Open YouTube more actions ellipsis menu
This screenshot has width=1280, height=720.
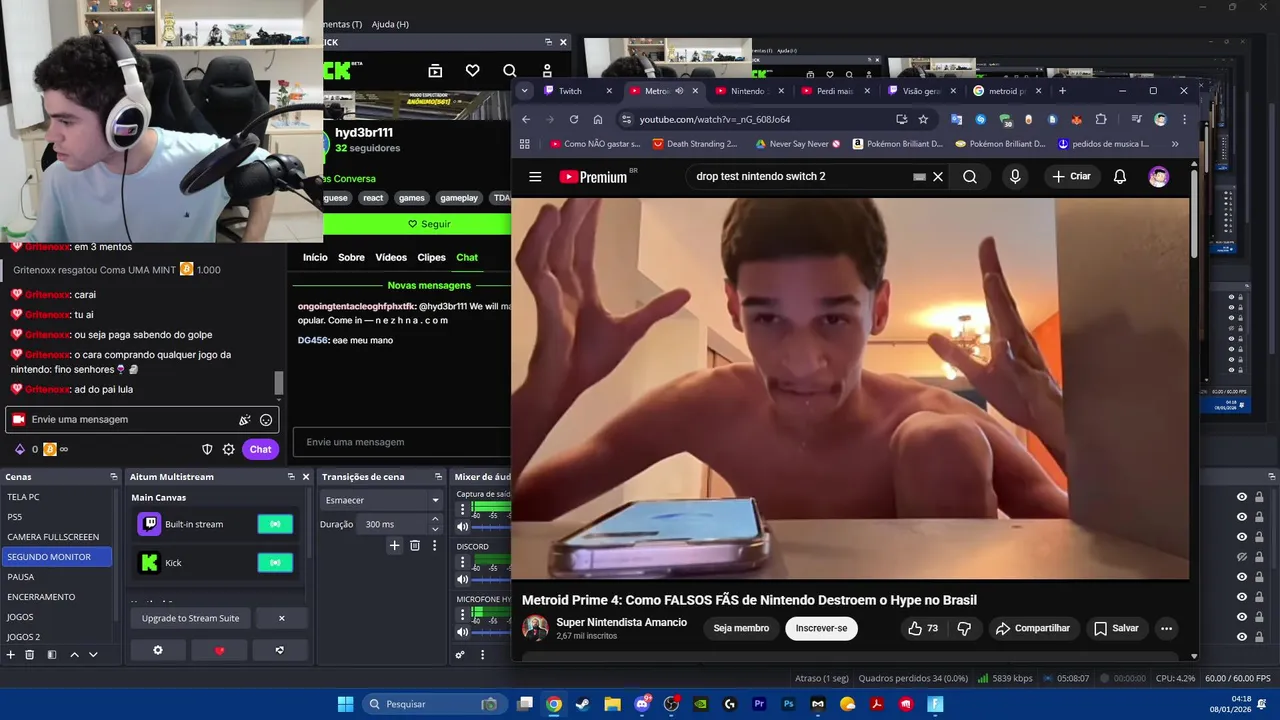[x=1166, y=628]
